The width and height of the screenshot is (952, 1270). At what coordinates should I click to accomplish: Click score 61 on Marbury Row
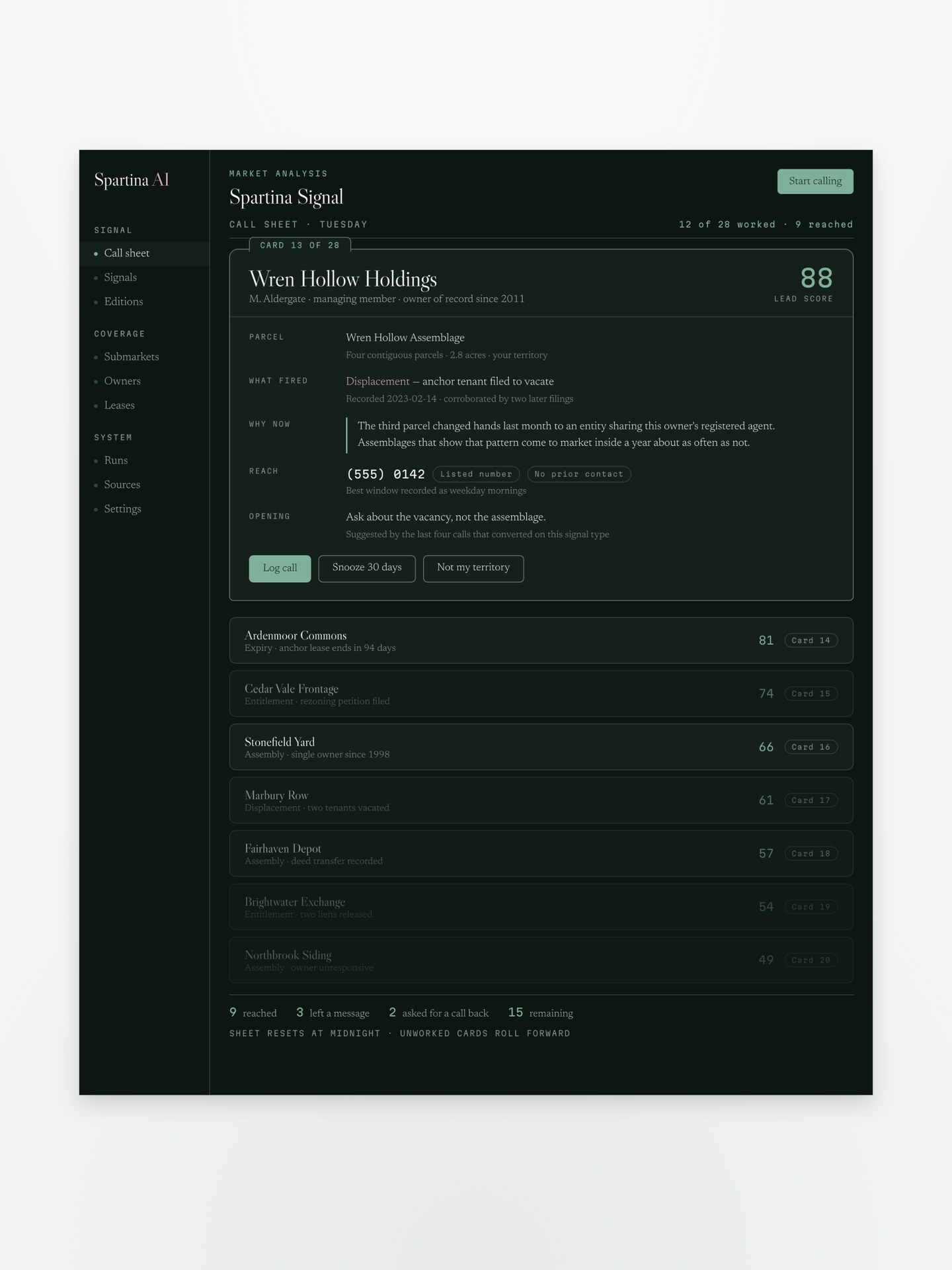coord(766,800)
